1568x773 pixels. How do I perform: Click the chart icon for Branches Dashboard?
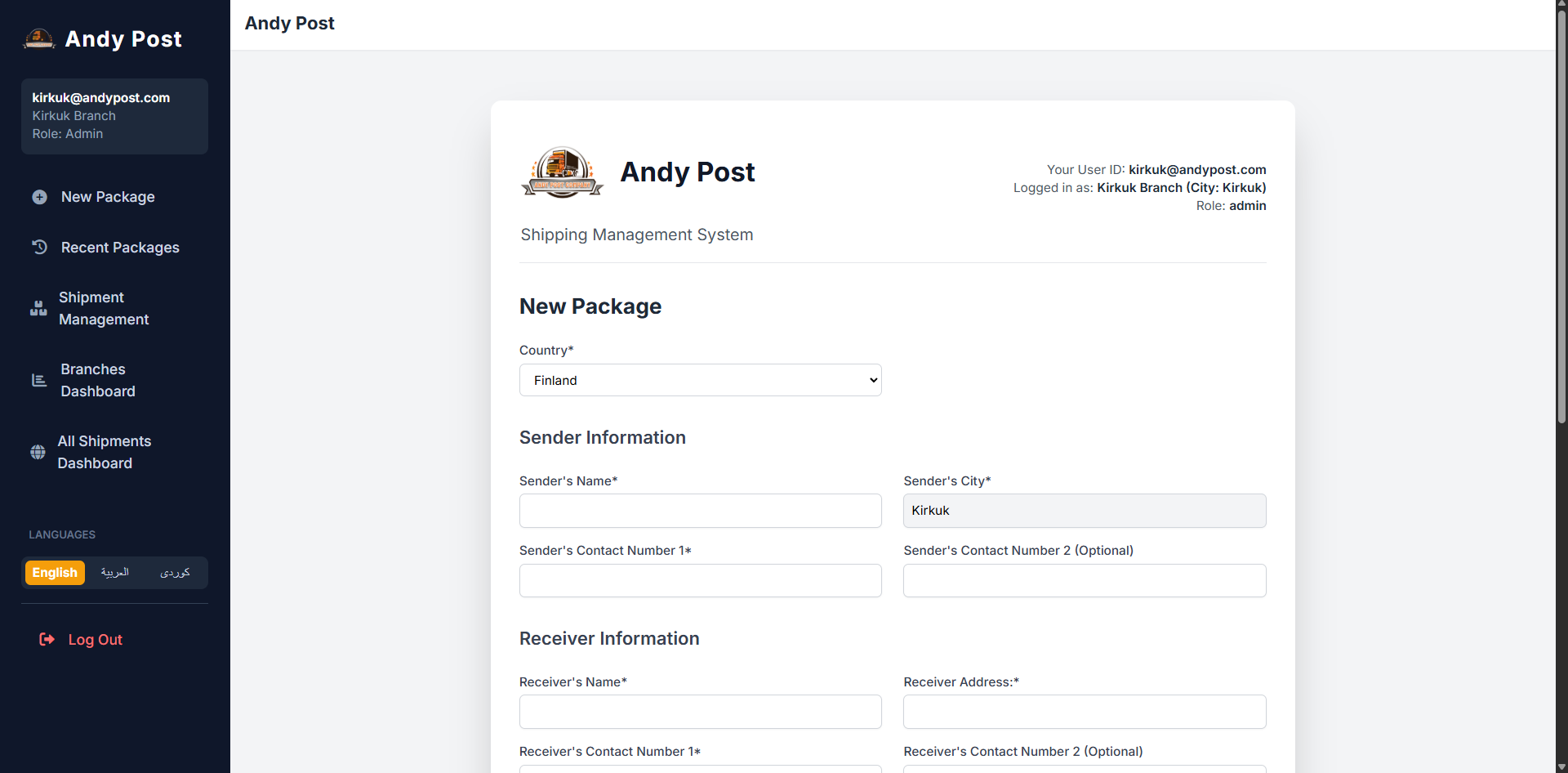(x=39, y=380)
